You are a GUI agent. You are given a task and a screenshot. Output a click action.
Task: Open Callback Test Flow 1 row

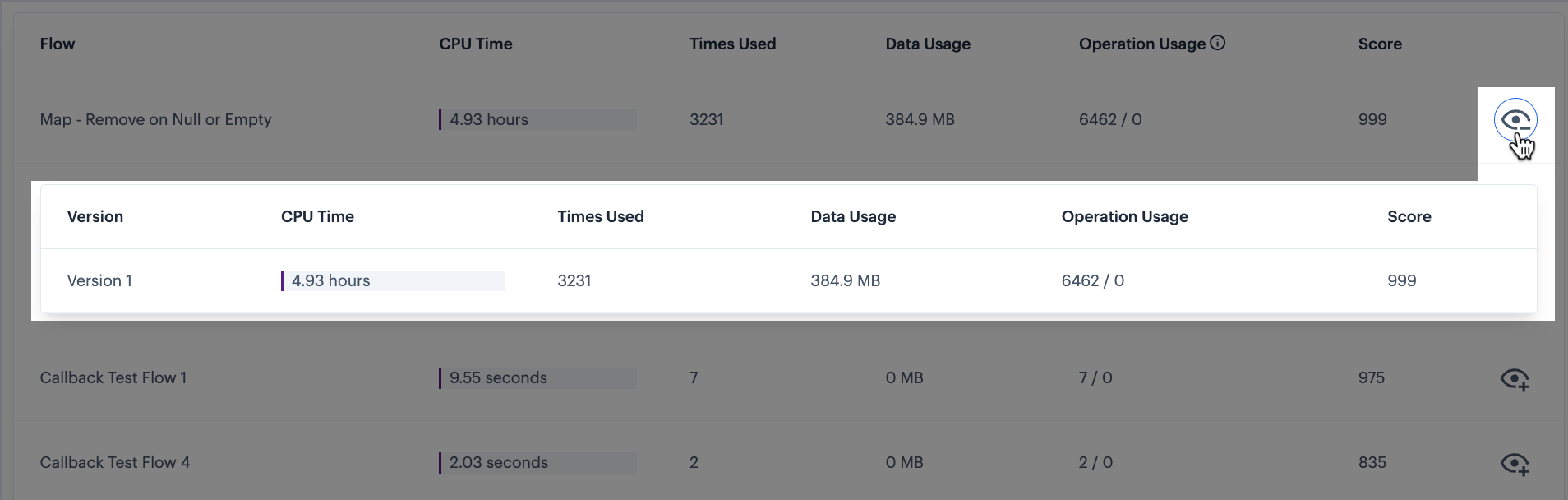coord(113,378)
